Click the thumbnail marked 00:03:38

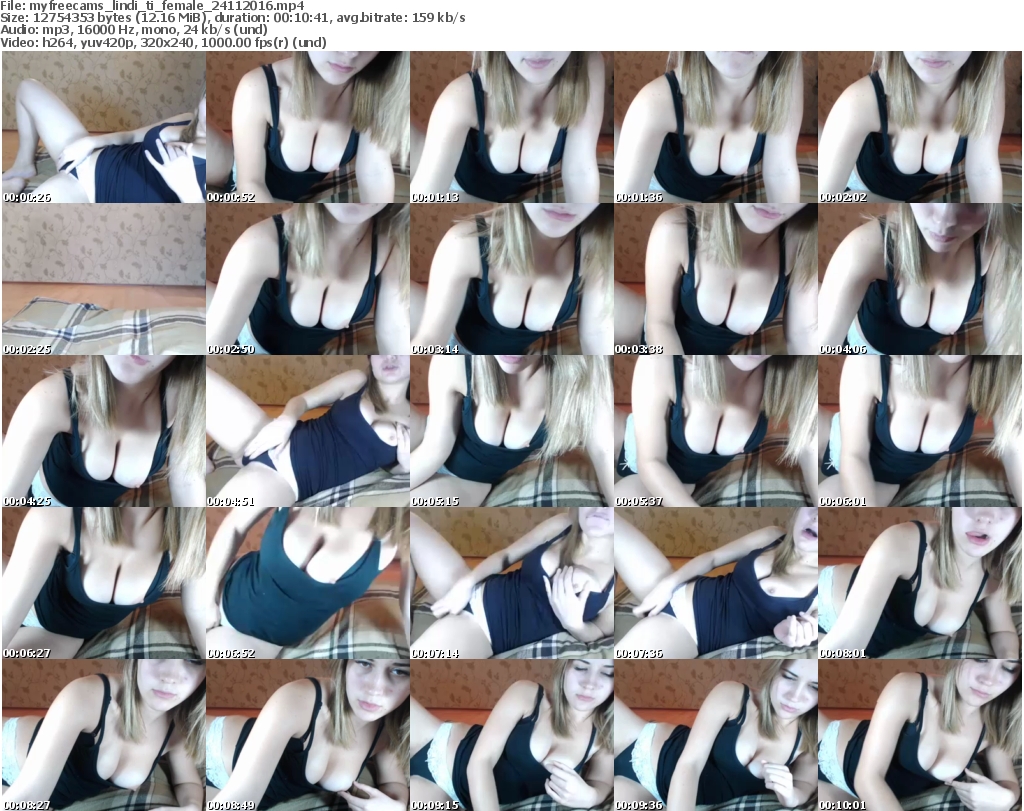715,279
